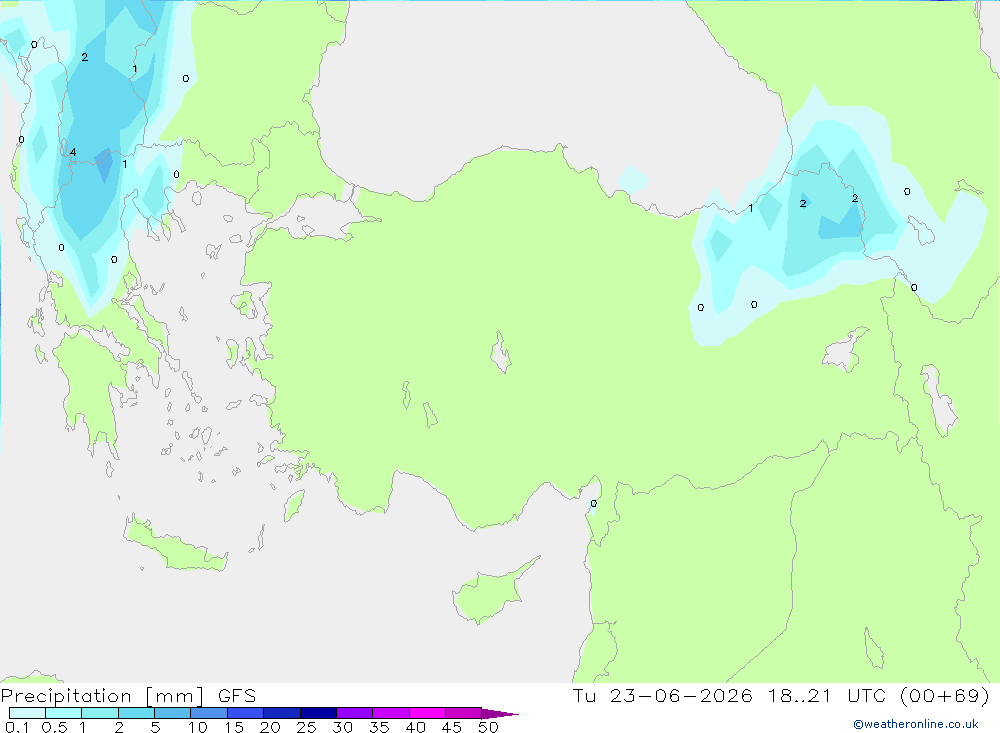Click the '10' legend scale label
1000x733 pixels.
coord(198,727)
